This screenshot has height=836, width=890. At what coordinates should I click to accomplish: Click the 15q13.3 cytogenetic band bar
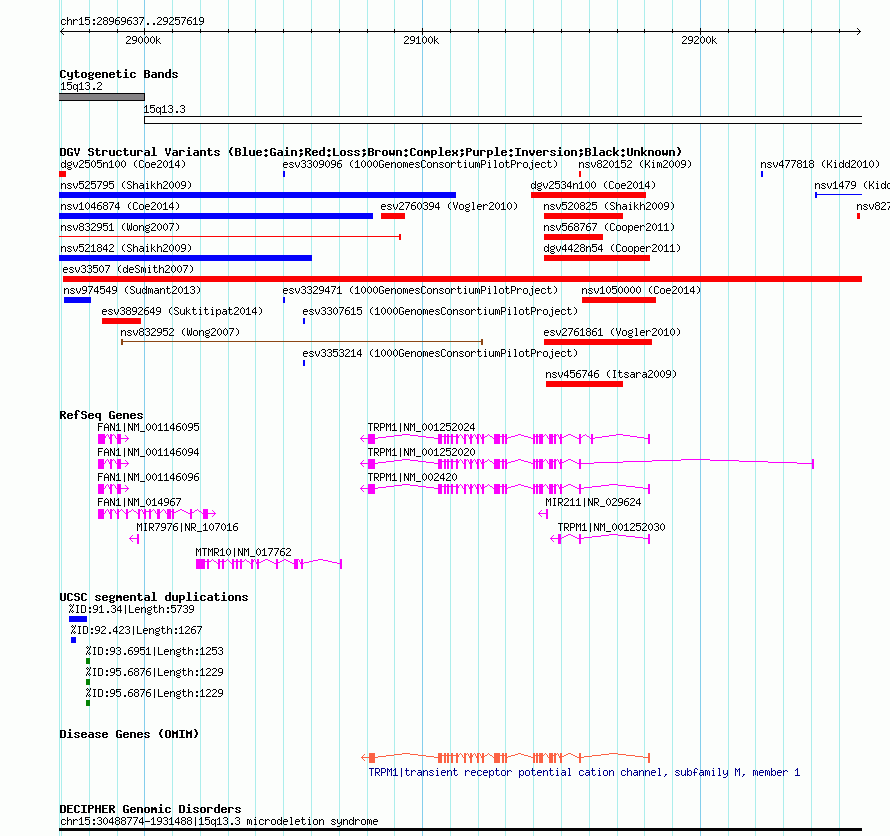pyautogui.click(x=503, y=120)
